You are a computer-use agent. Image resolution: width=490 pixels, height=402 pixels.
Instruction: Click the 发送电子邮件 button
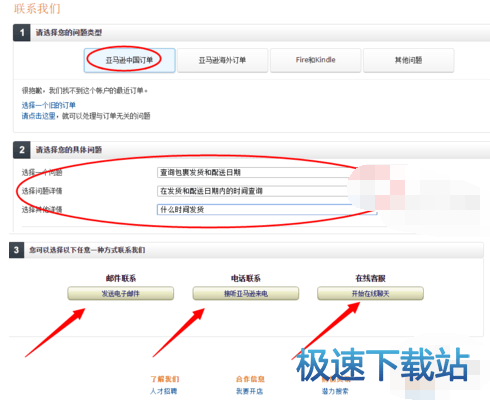coord(121,293)
